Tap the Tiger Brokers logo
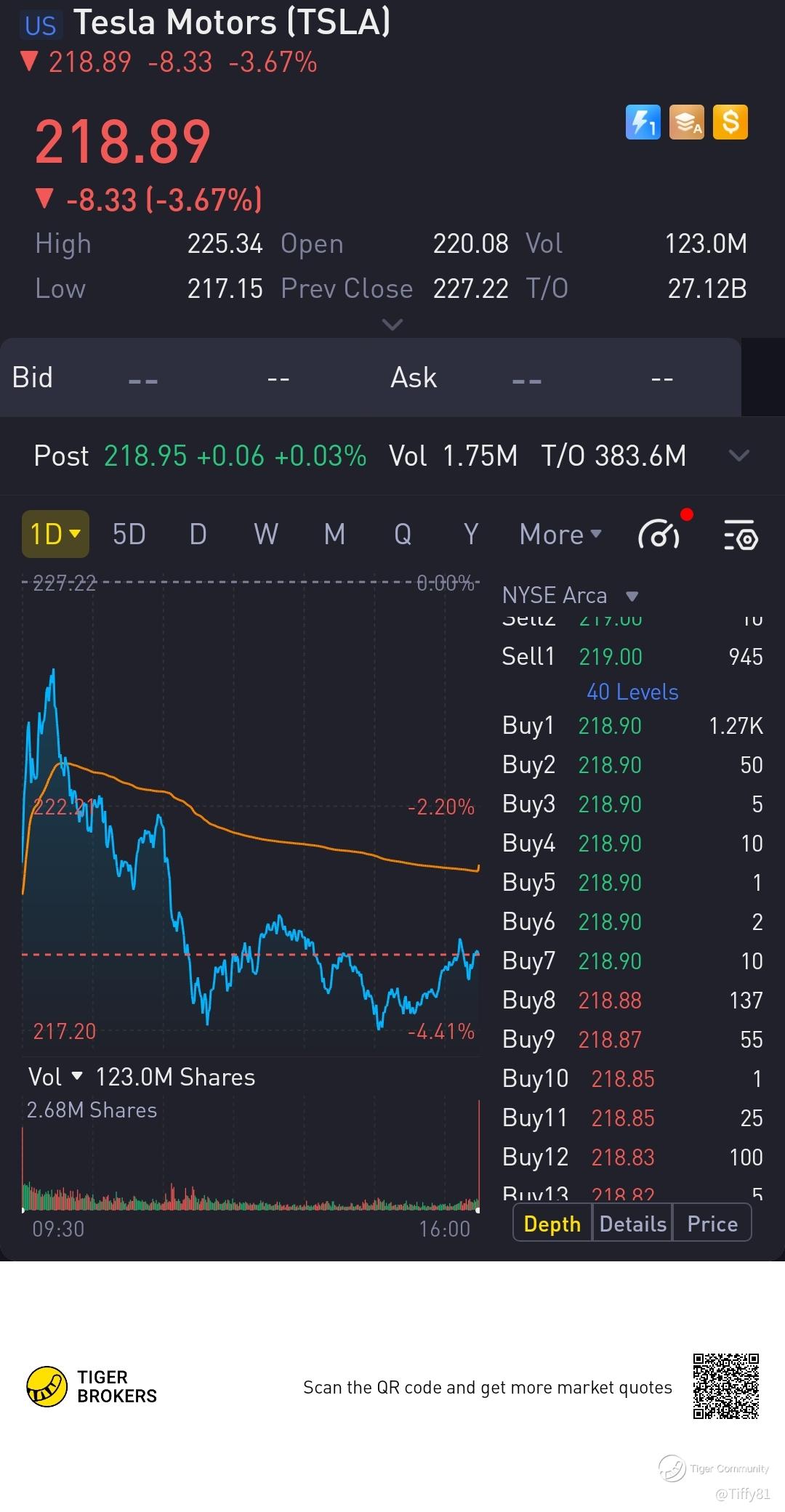The height and width of the screenshot is (1512, 785). [92, 1386]
